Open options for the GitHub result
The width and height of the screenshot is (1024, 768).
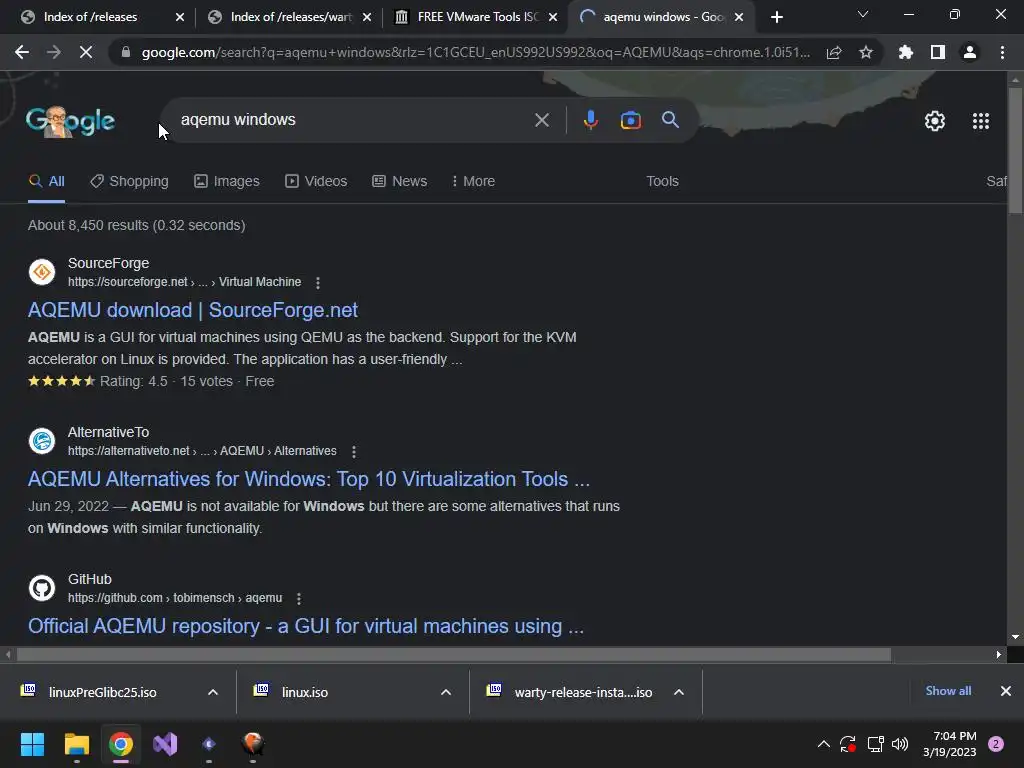299,598
